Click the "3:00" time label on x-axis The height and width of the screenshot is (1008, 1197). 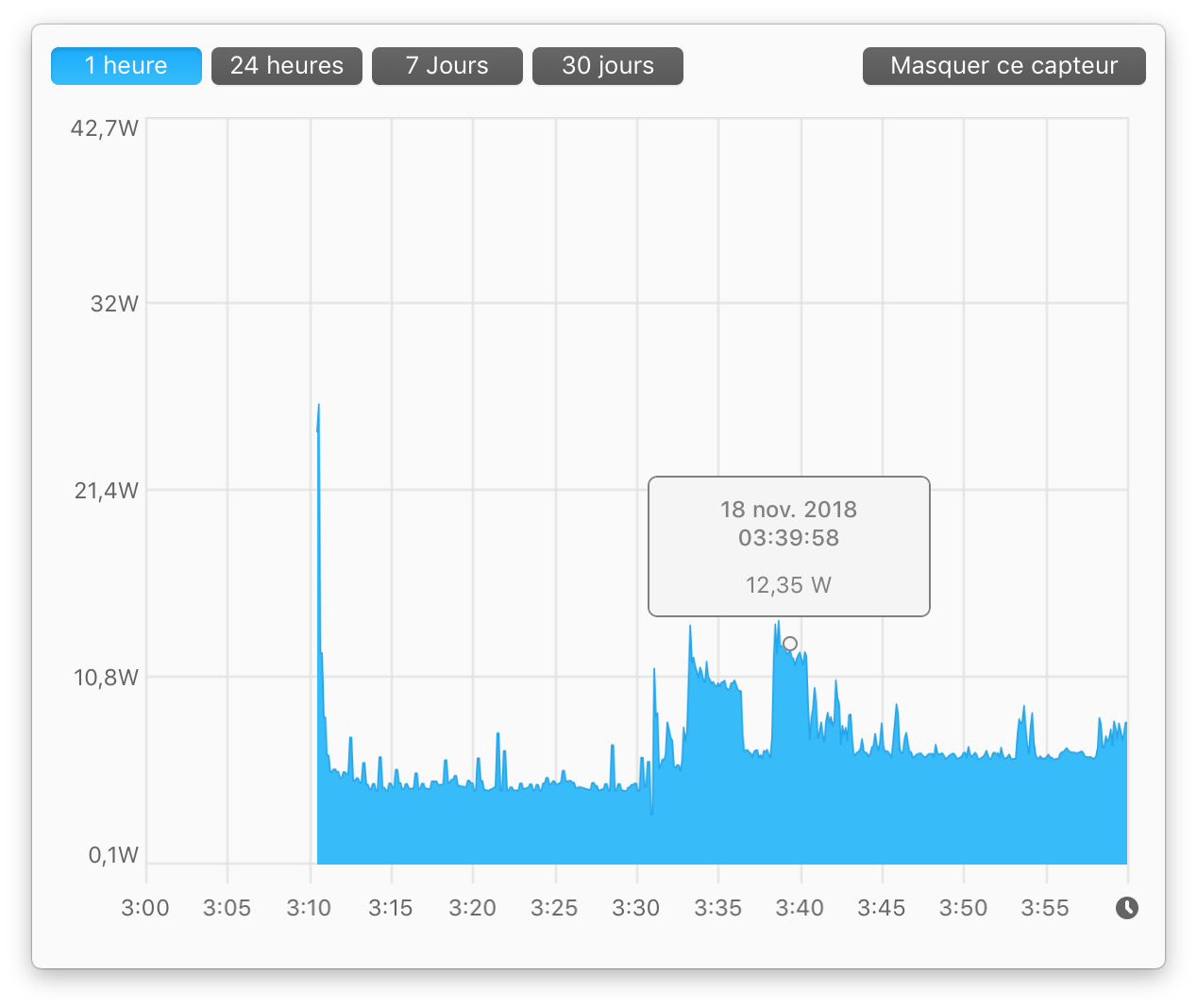[x=144, y=907]
